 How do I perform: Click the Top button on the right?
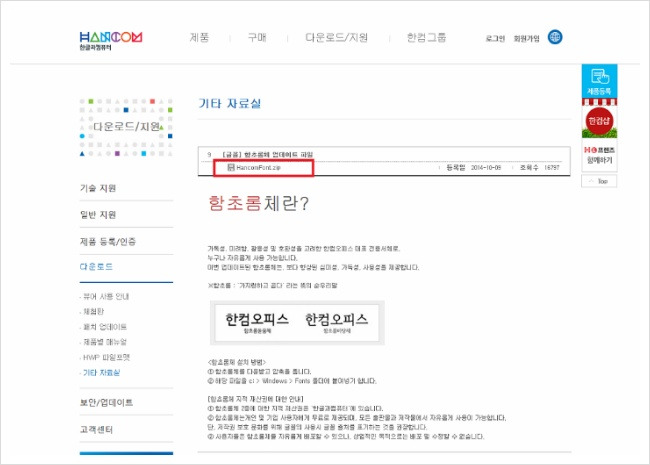coord(599,182)
